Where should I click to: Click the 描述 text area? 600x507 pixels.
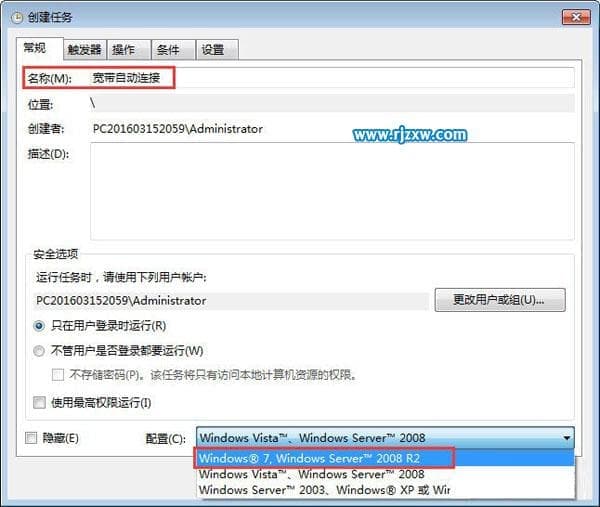(332, 191)
